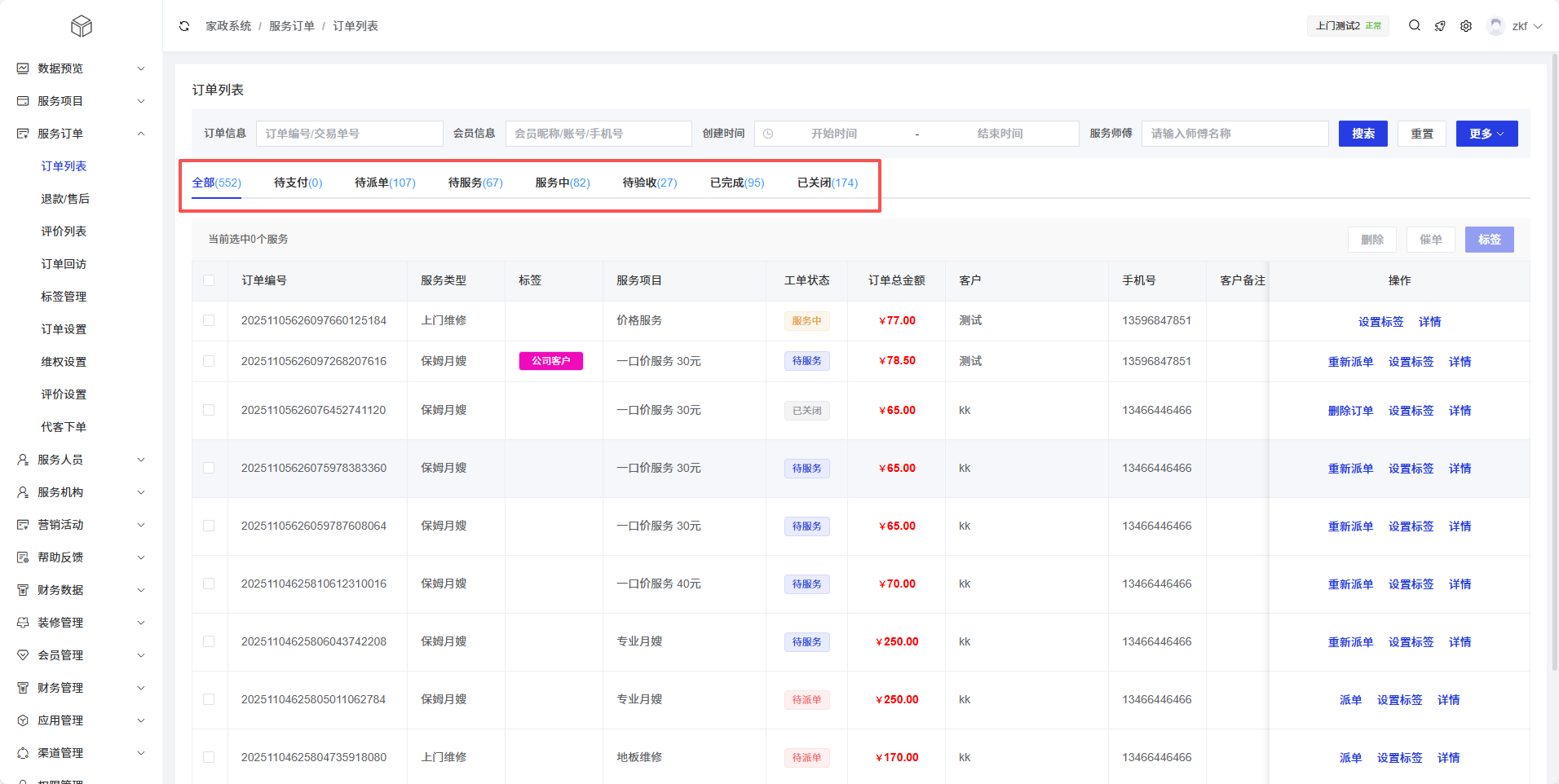
Task: Click the rocket icon in top bar
Action: click(1440, 26)
